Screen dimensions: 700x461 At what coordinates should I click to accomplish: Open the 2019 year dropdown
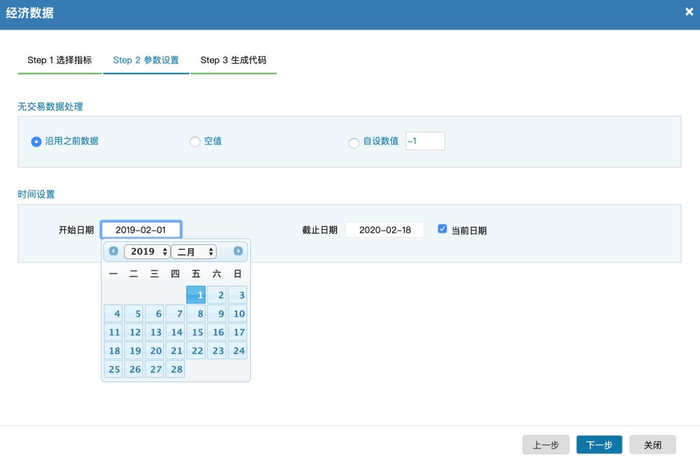[x=147, y=252]
